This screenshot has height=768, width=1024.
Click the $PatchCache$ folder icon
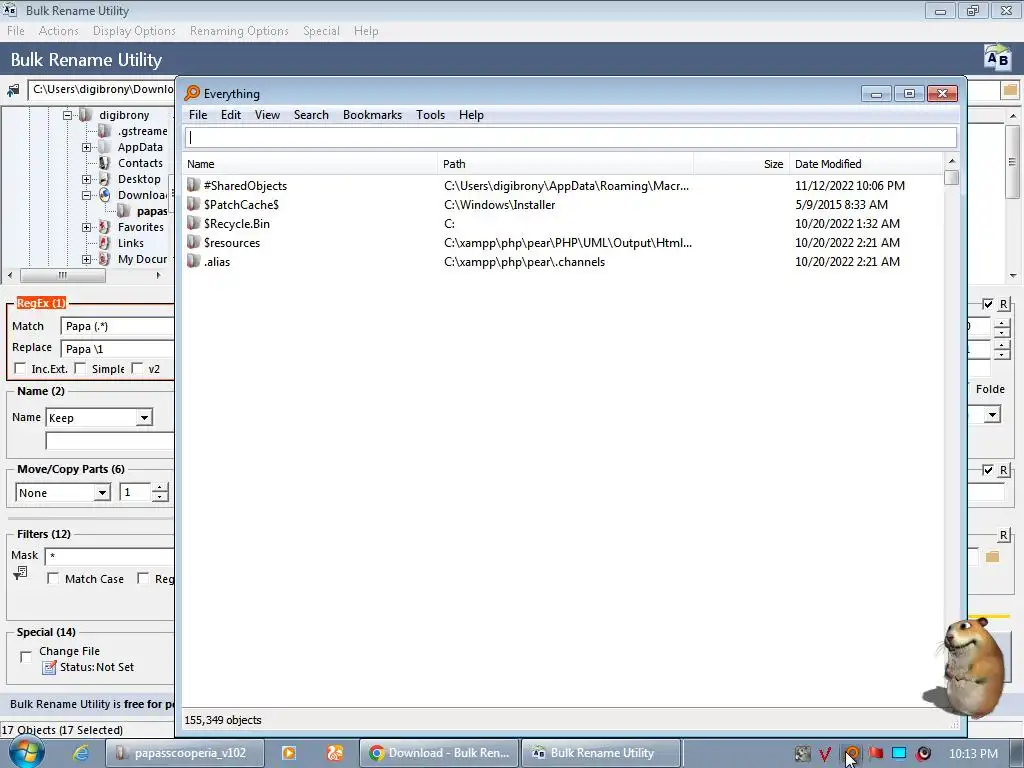pyautogui.click(x=193, y=204)
